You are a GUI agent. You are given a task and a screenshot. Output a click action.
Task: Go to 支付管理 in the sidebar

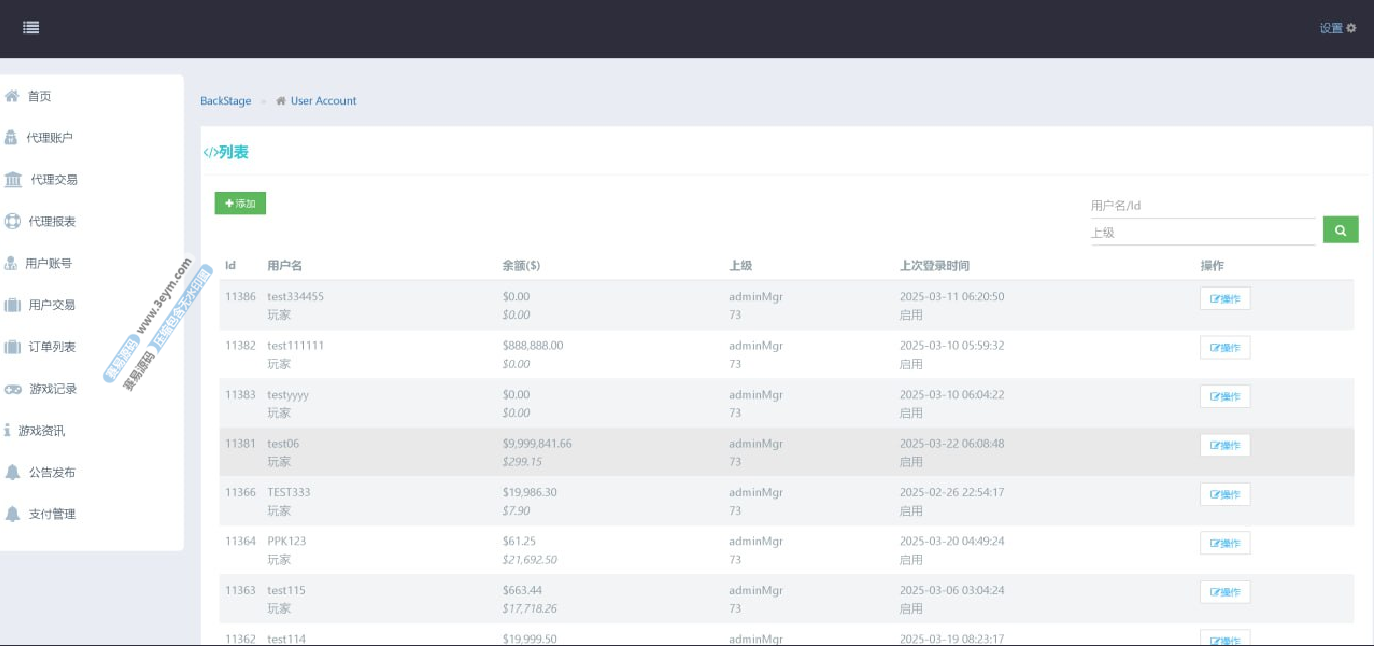[x=52, y=514]
